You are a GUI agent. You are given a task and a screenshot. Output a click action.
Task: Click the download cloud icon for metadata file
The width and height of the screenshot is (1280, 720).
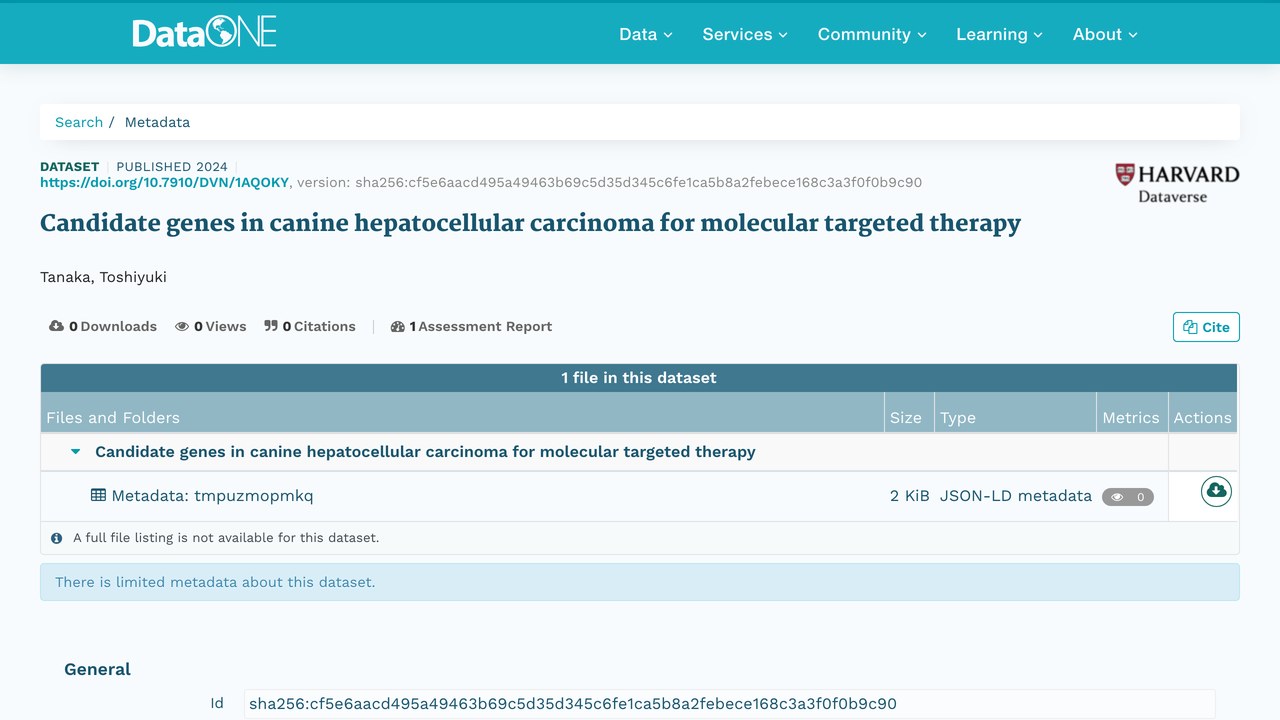(x=1216, y=491)
